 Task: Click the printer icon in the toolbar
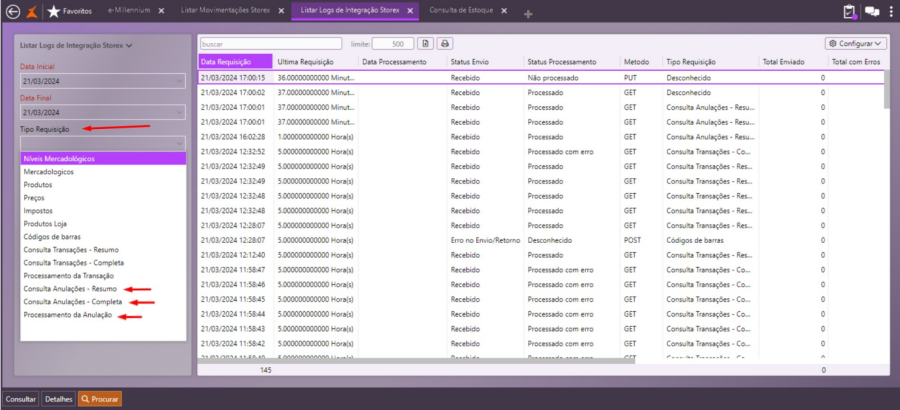(x=445, y=44)
